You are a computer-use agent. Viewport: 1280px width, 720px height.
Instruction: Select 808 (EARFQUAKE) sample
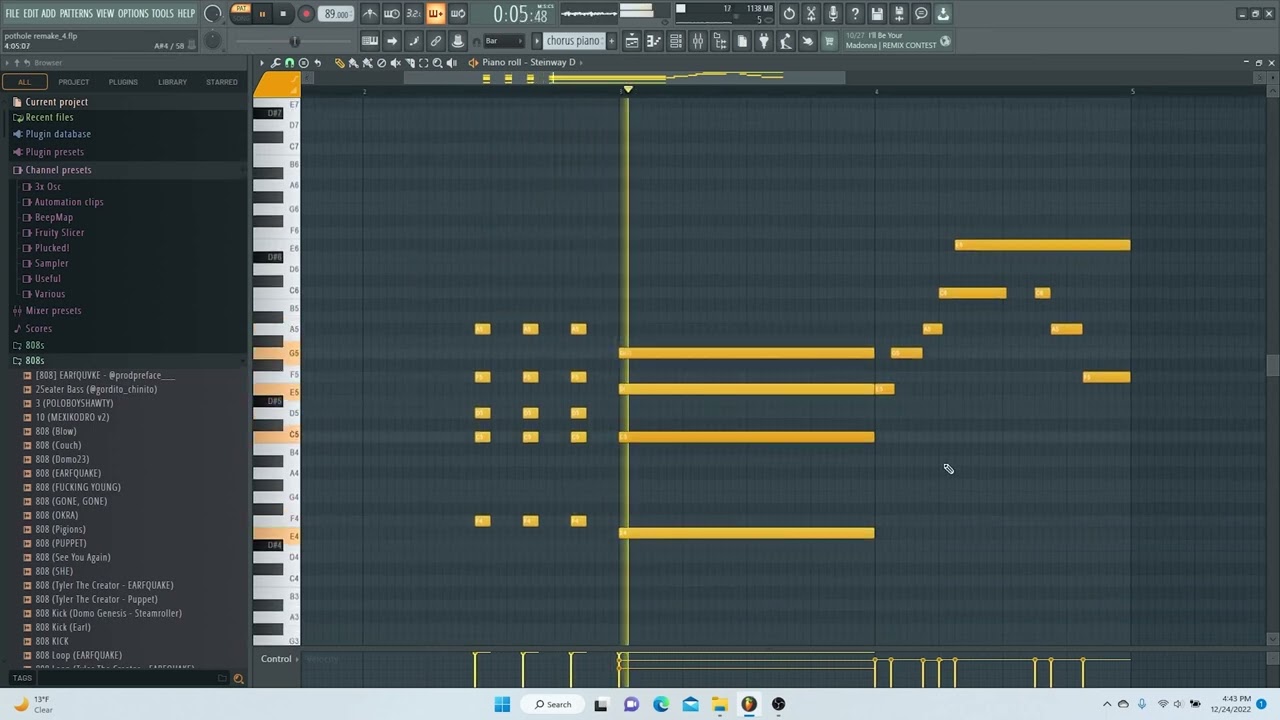tap(68, 473)
